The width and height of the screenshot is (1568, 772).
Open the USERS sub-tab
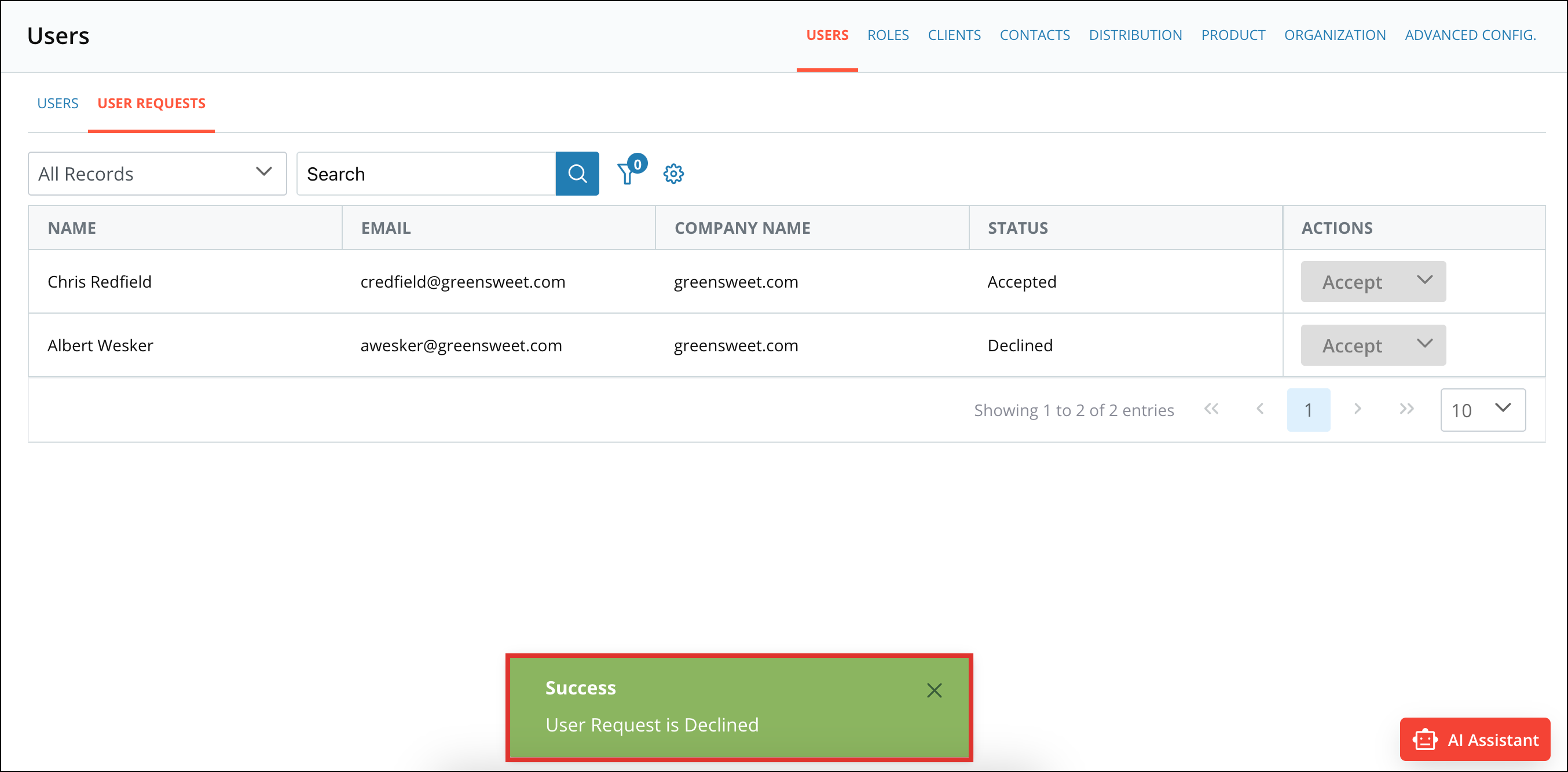58,103
